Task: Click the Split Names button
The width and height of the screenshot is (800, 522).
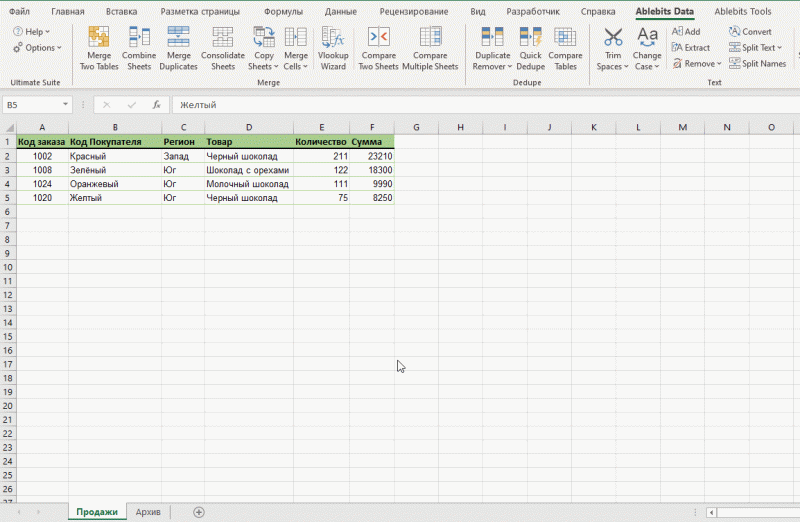Action: (x=758, y=63)
